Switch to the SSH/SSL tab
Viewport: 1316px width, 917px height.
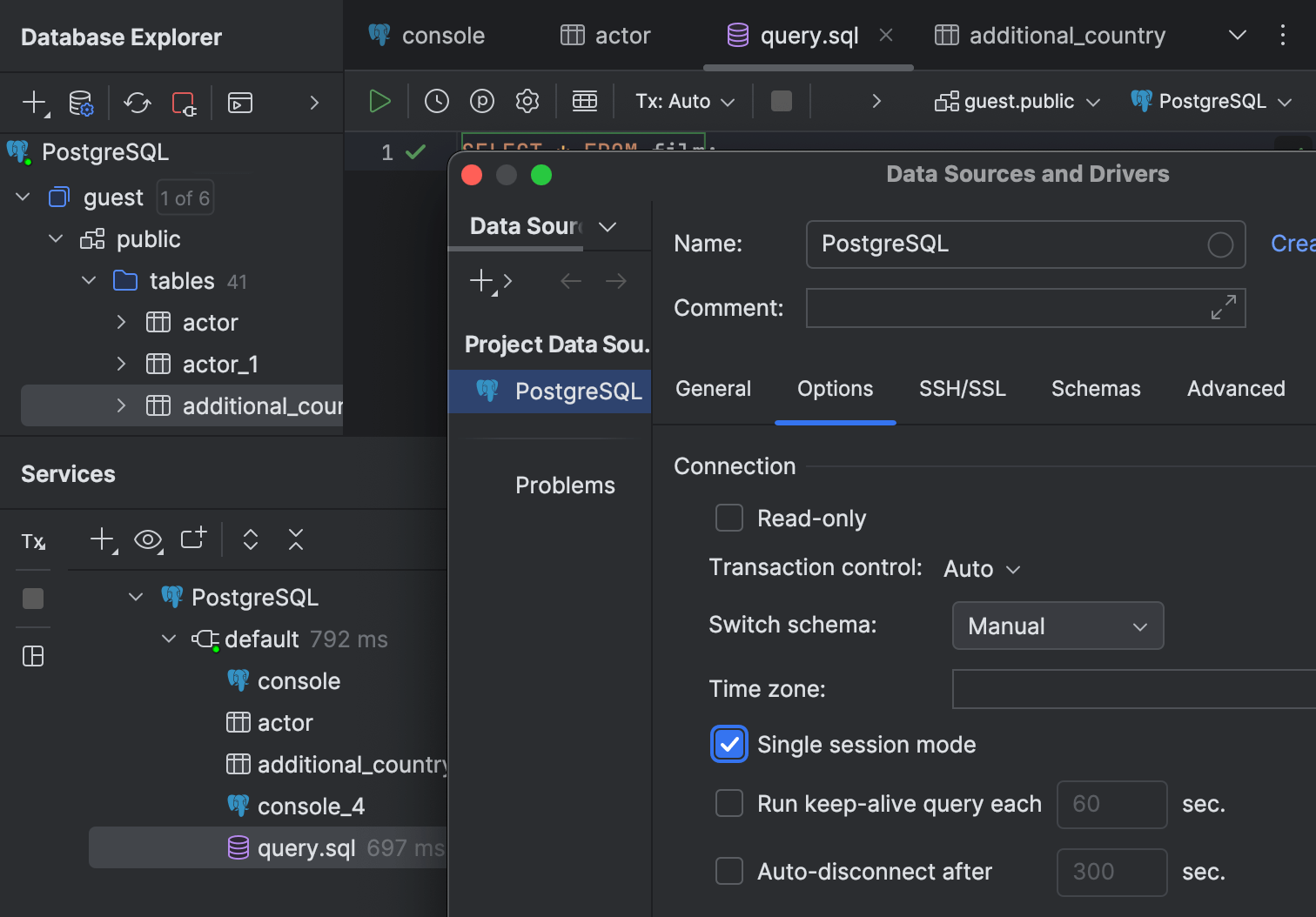click(962, 389)
